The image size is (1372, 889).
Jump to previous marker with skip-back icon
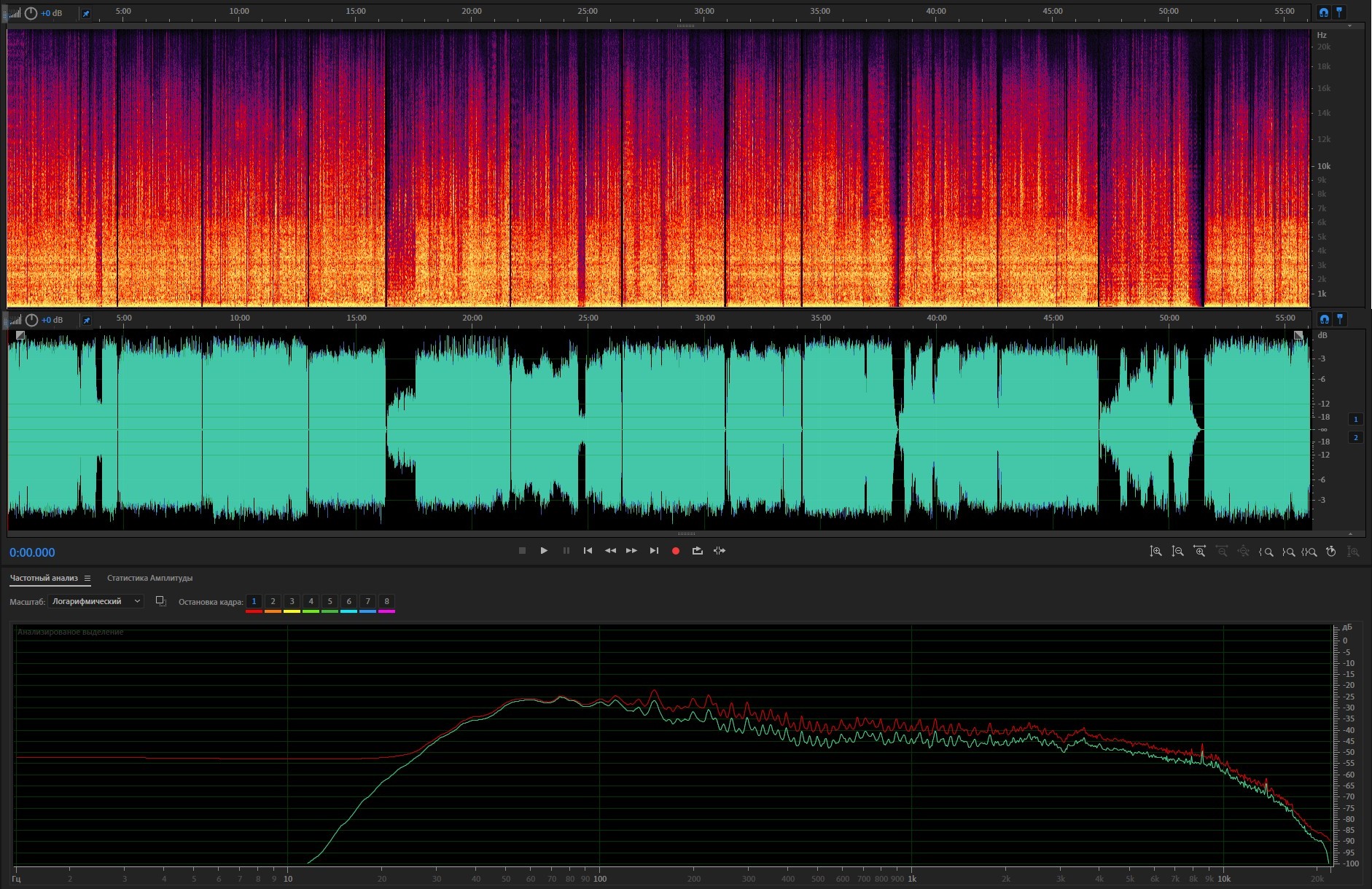coord(588,551)
